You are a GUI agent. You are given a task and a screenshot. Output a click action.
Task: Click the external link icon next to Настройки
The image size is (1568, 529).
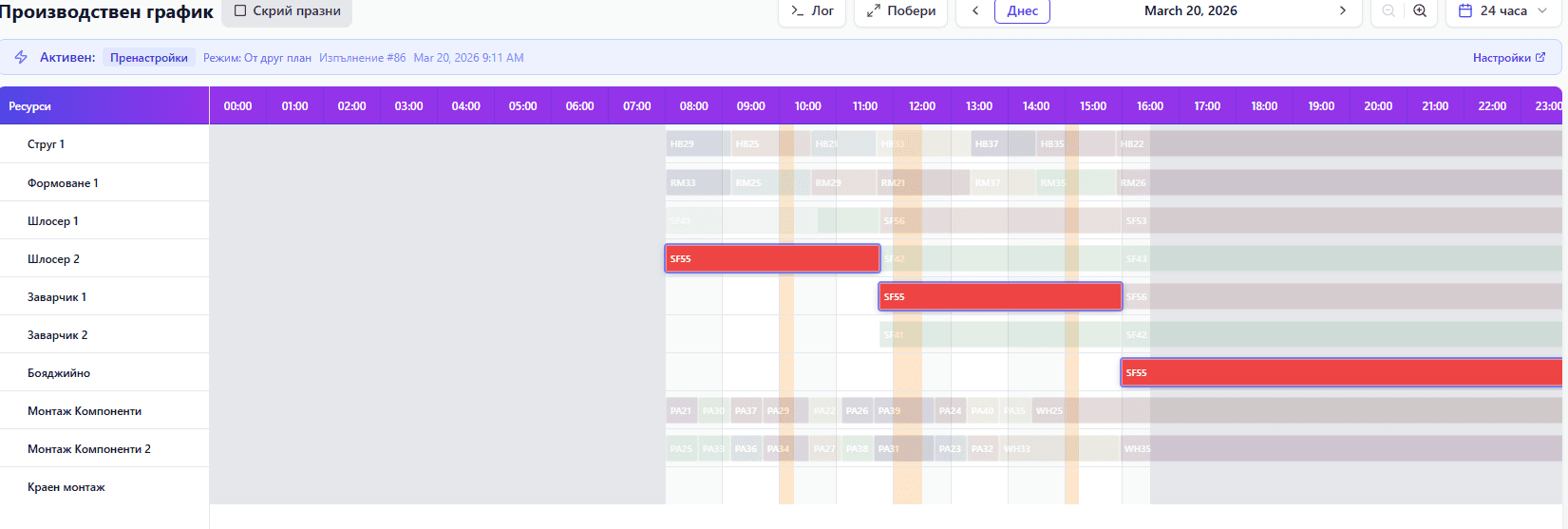click(x=1540, y=58)
